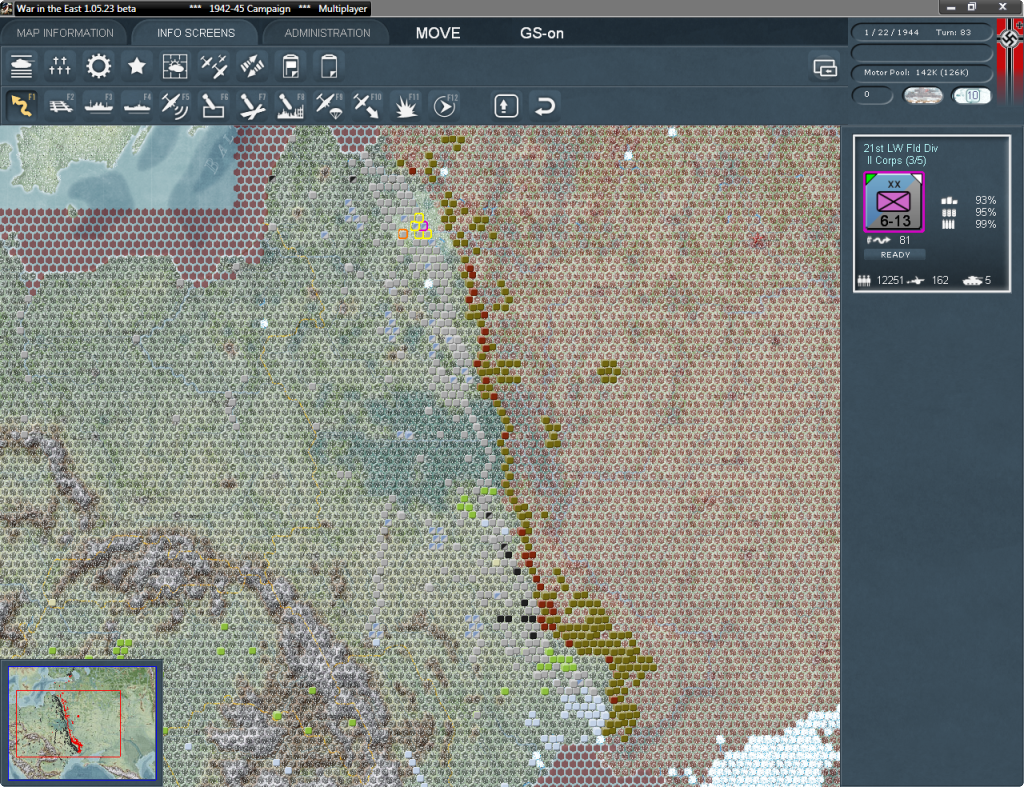
Task: Switch to the MAP INFORMATION tab
Action: [x=65, y=33]
